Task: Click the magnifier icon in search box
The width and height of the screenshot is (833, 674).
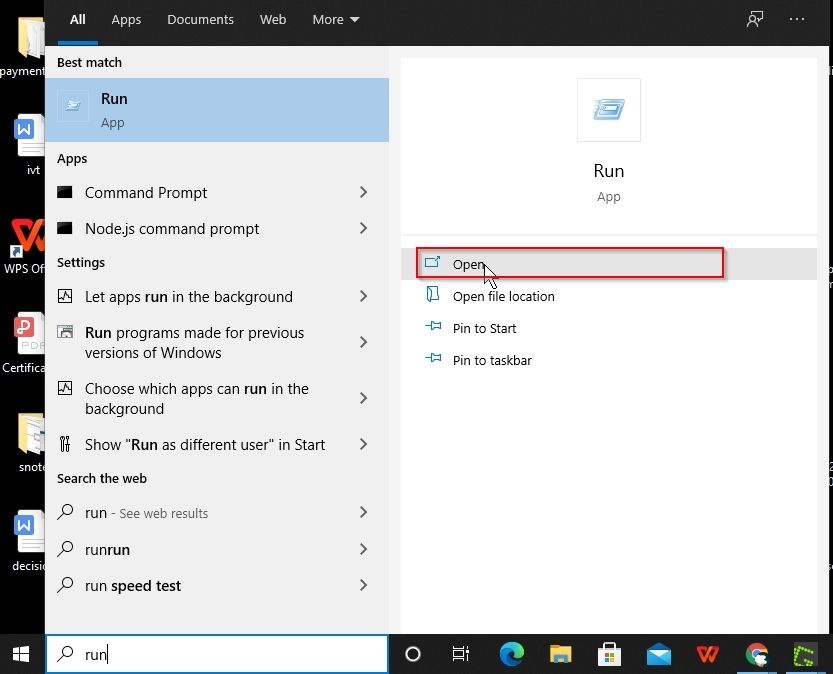Action: 65,653
